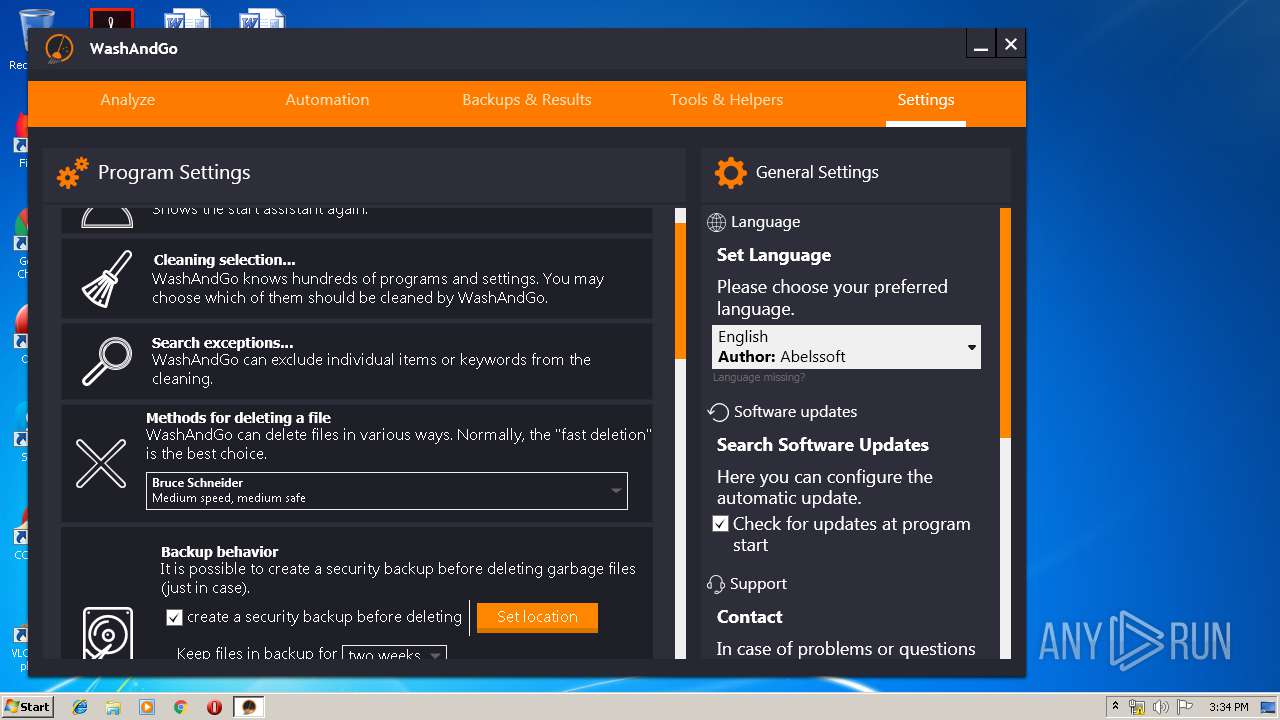
Task: Open Search exceptions... settings
Action: (x=357, y=361)
